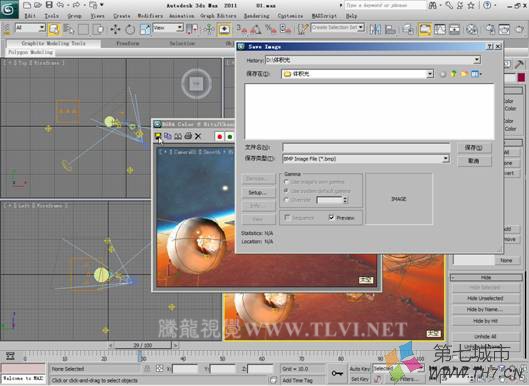Expand the History path dropdown
The width and height of the screenshot is (529, 386).
(x=477, y=60)
